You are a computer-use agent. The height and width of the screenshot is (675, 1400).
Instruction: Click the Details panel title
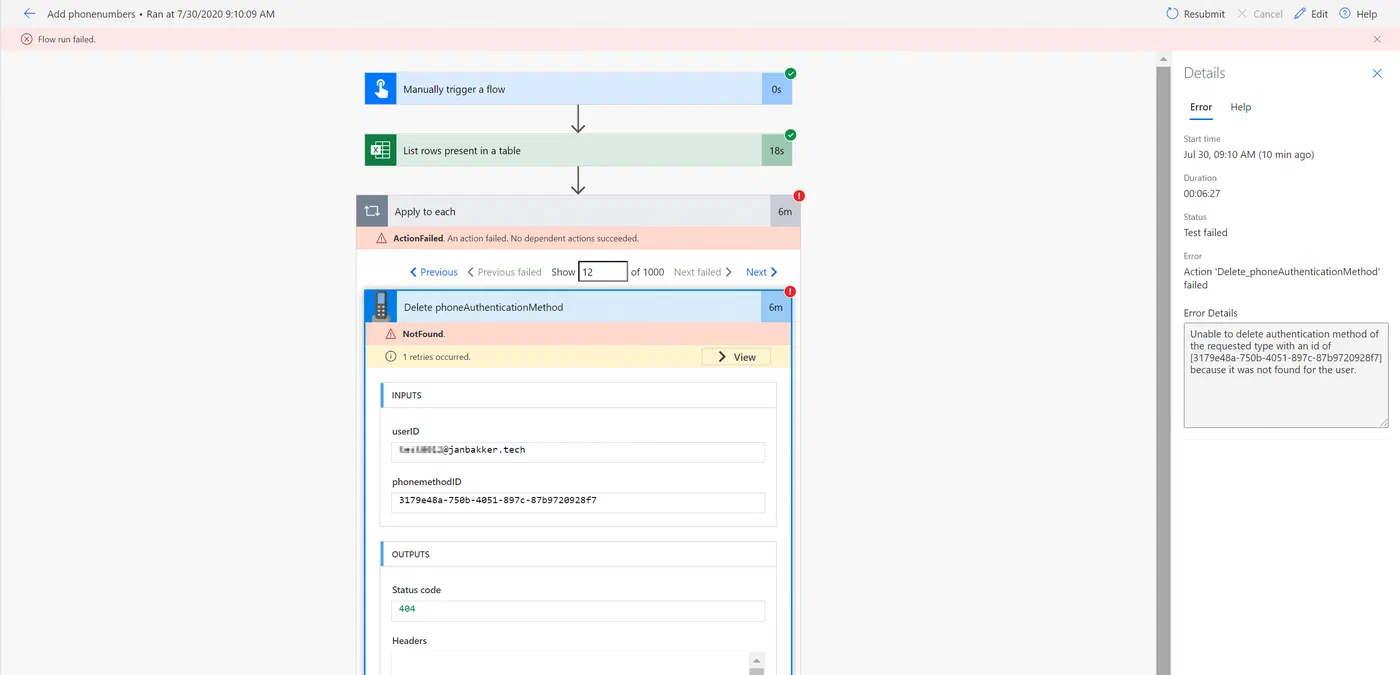pos(1204,73)
